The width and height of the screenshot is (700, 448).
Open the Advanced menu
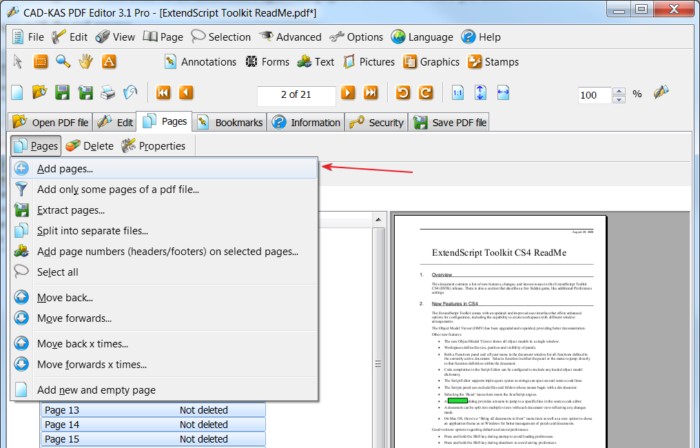coord(290,37)
